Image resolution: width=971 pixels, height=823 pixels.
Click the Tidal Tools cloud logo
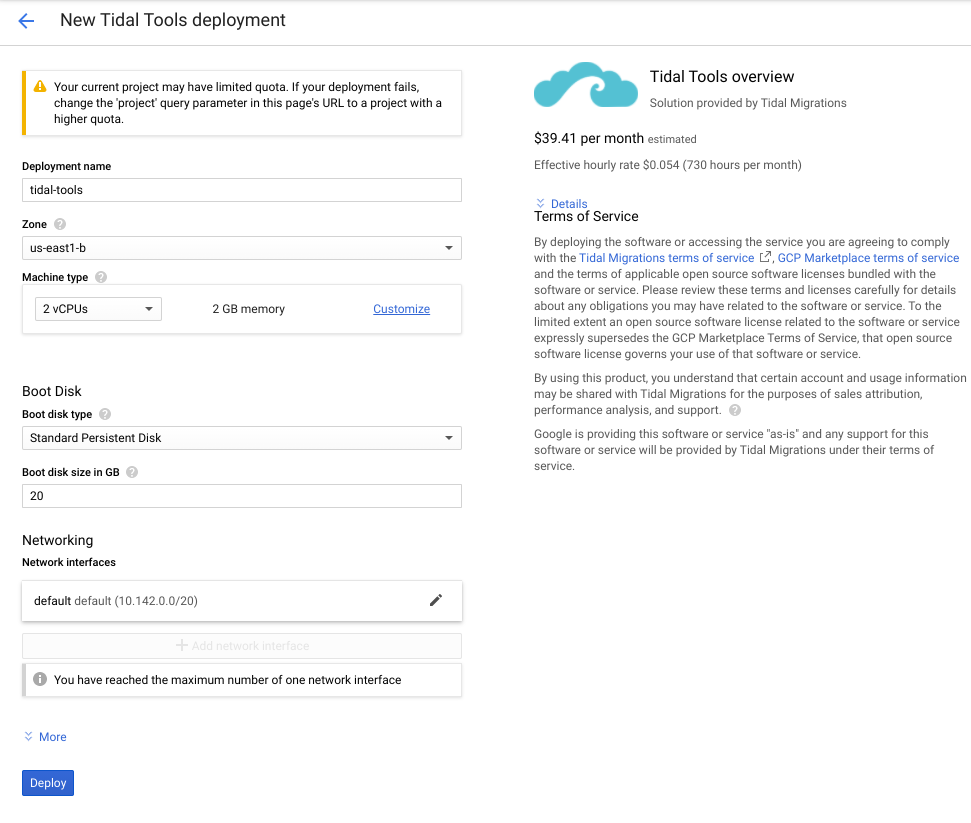[x=585, y=86]
